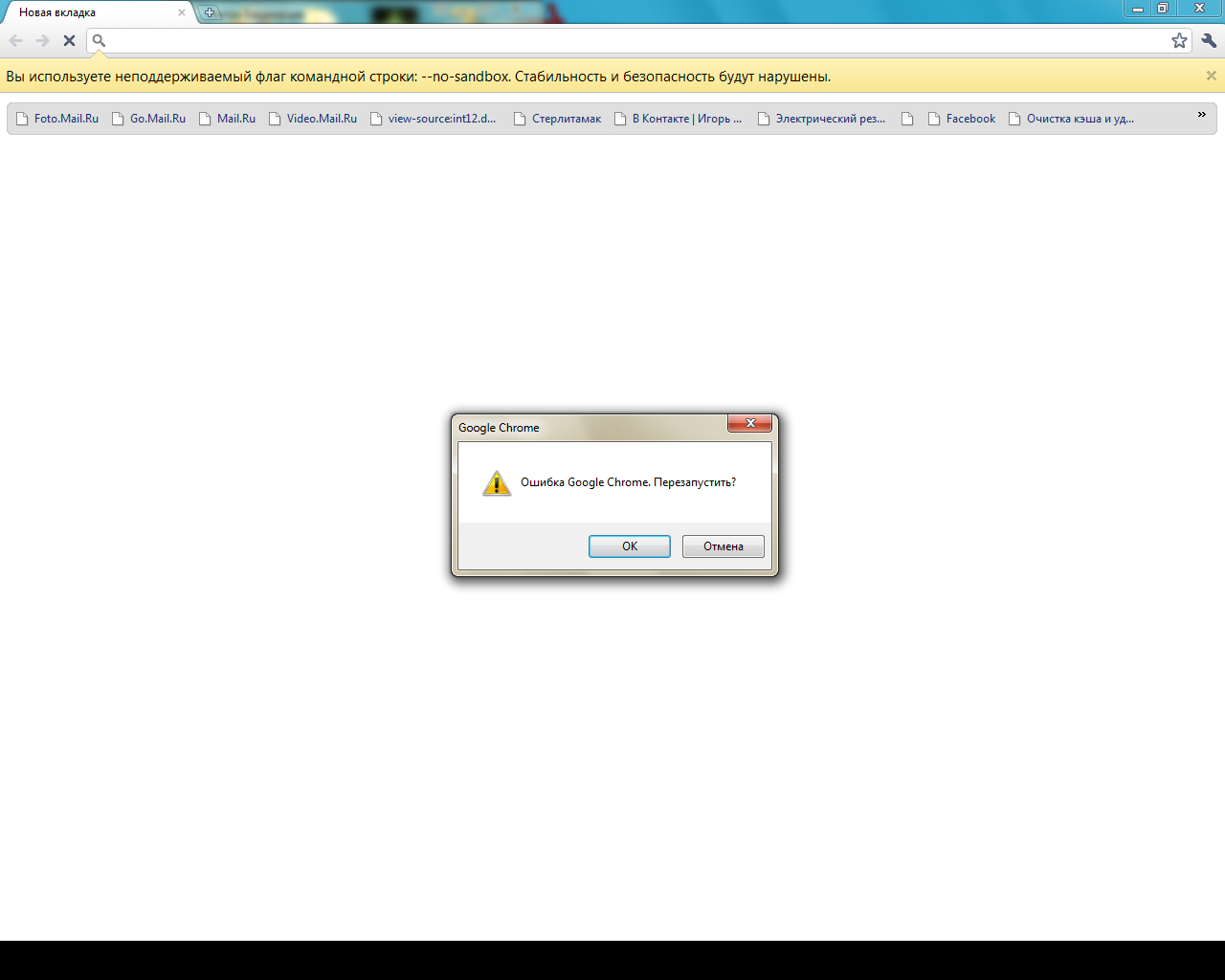The height and width of the screenshot is (980, 1225).
Task: Click the no-sandbox warning message text
Action: 418,77
